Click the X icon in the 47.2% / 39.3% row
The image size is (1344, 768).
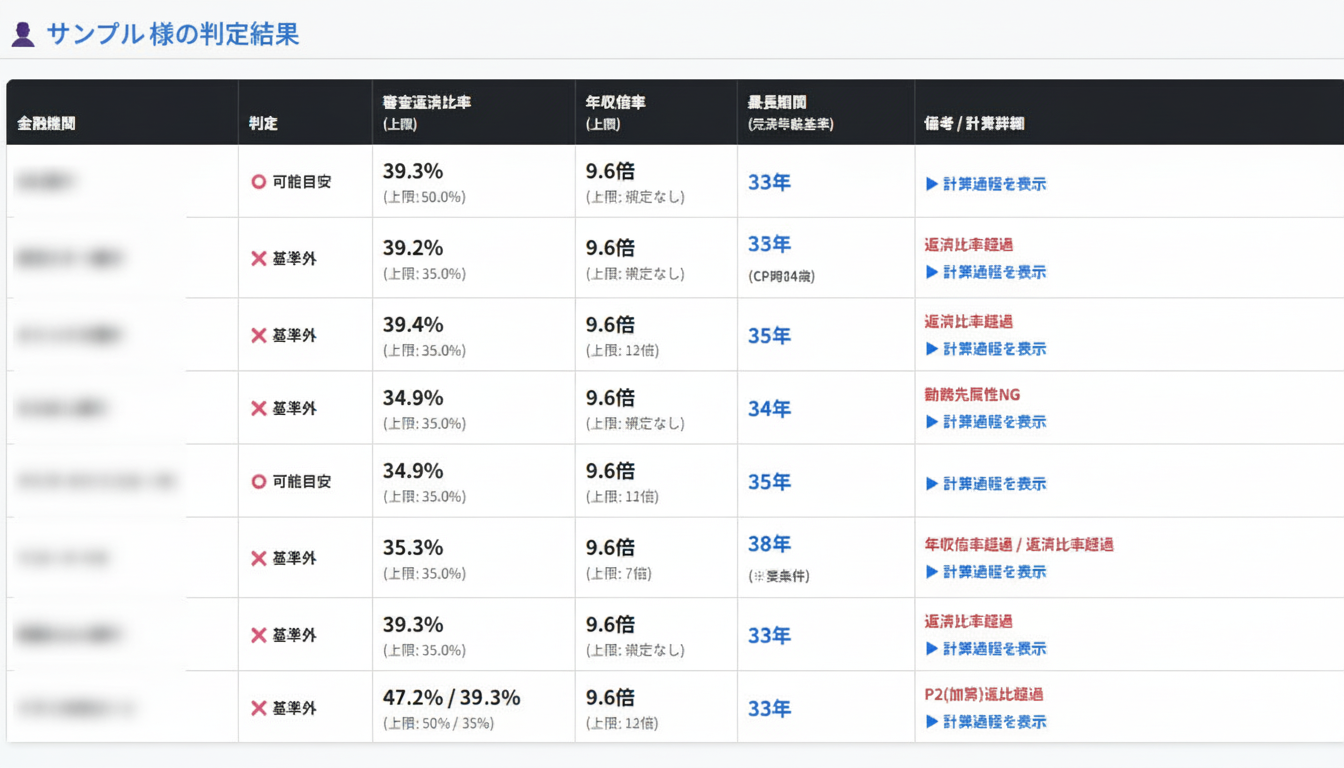point(258,709)
